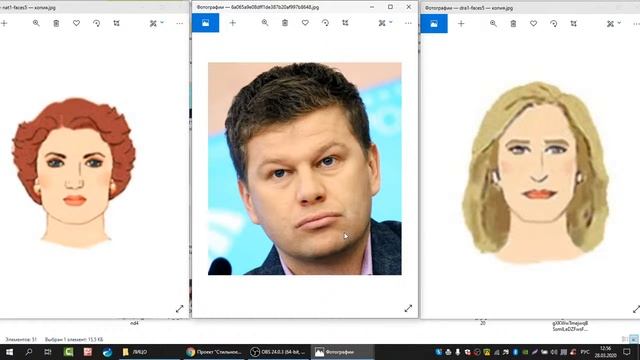This screenshot has width=640, height=360.
Task: Maximize the middle Photos window
Action: tap(390, 7)
